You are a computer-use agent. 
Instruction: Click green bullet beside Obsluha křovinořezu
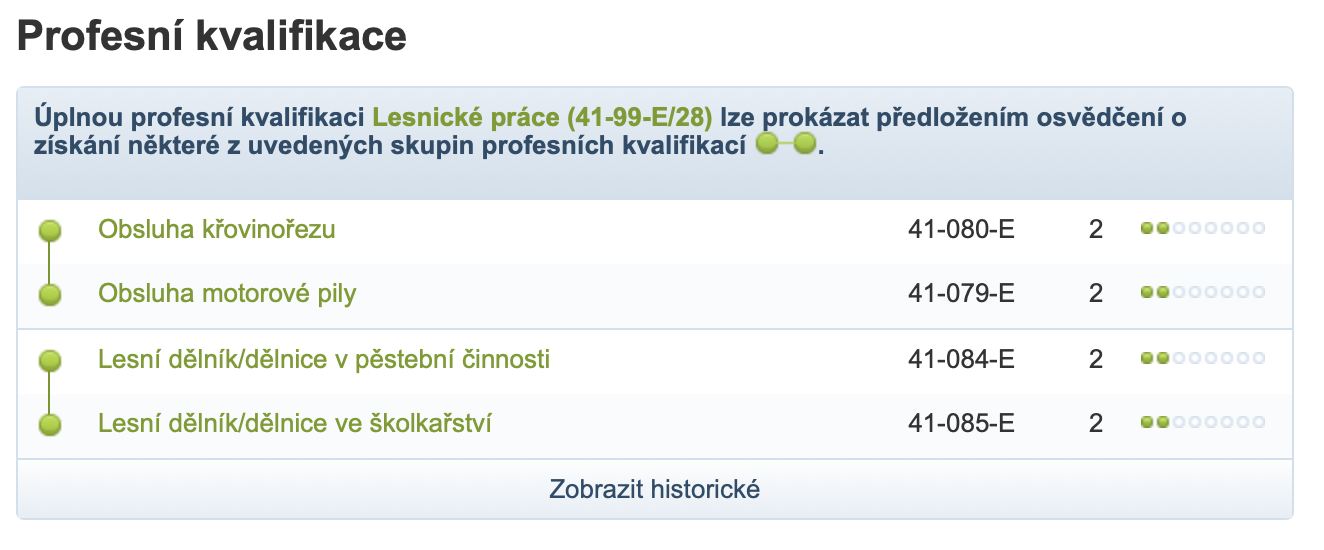coord(50,231)
